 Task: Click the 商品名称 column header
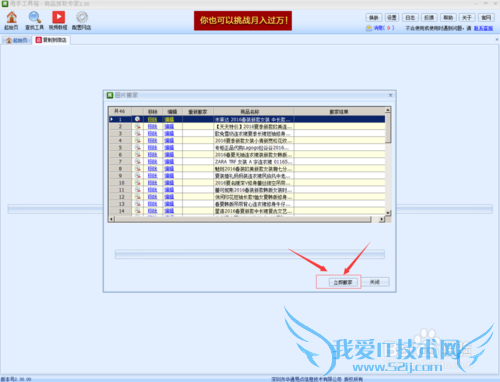253,111
